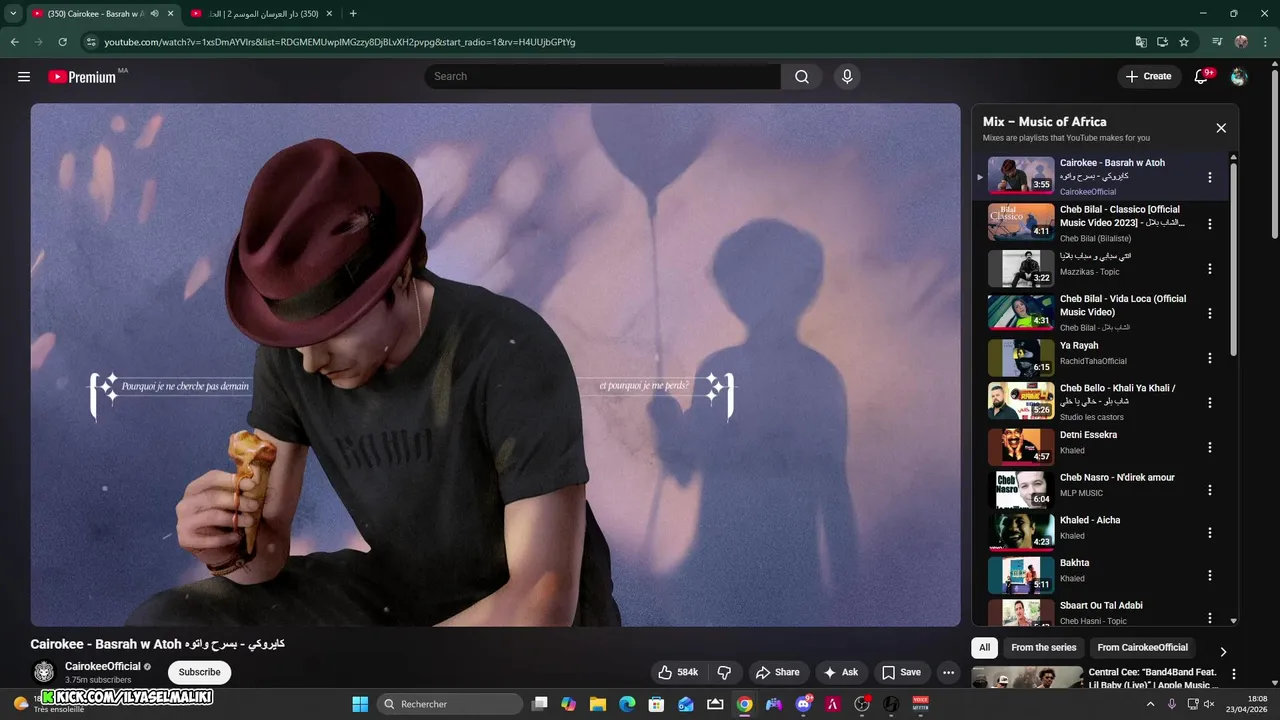
Task: Open options for Cheb Nasro - N'direk amour
Action: [x=1209, y=490]
